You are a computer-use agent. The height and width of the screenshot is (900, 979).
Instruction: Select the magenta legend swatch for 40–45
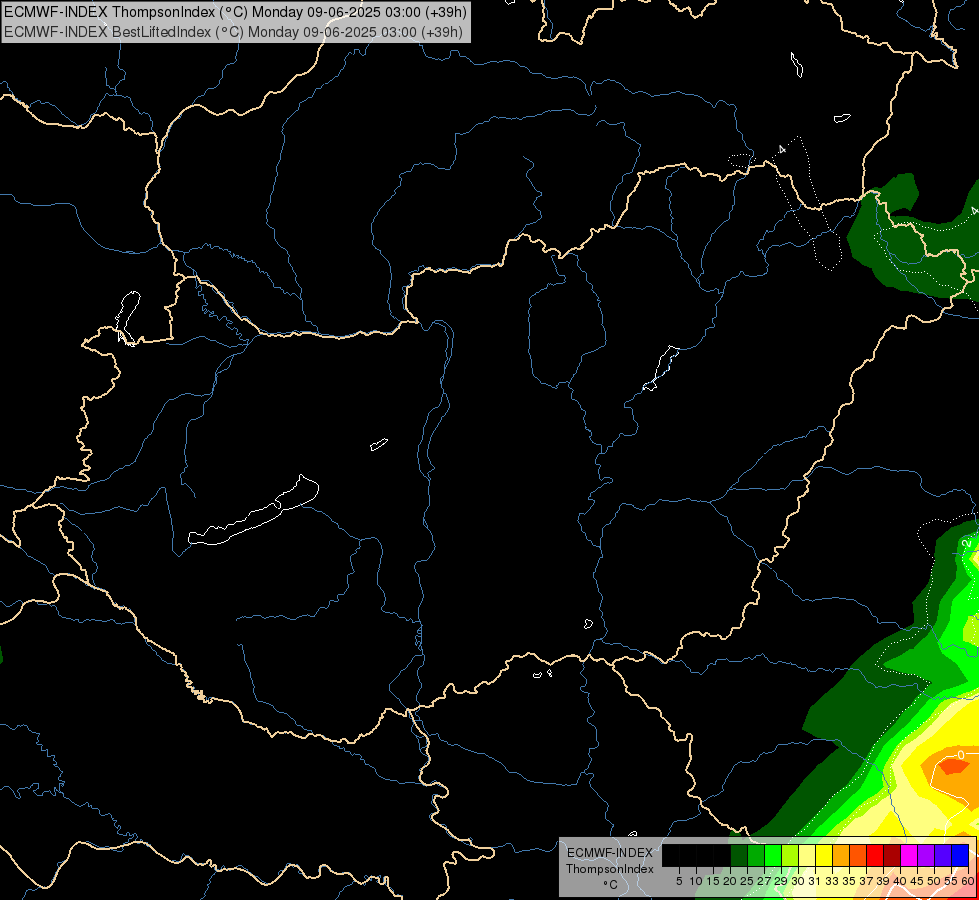pos(909,856)
